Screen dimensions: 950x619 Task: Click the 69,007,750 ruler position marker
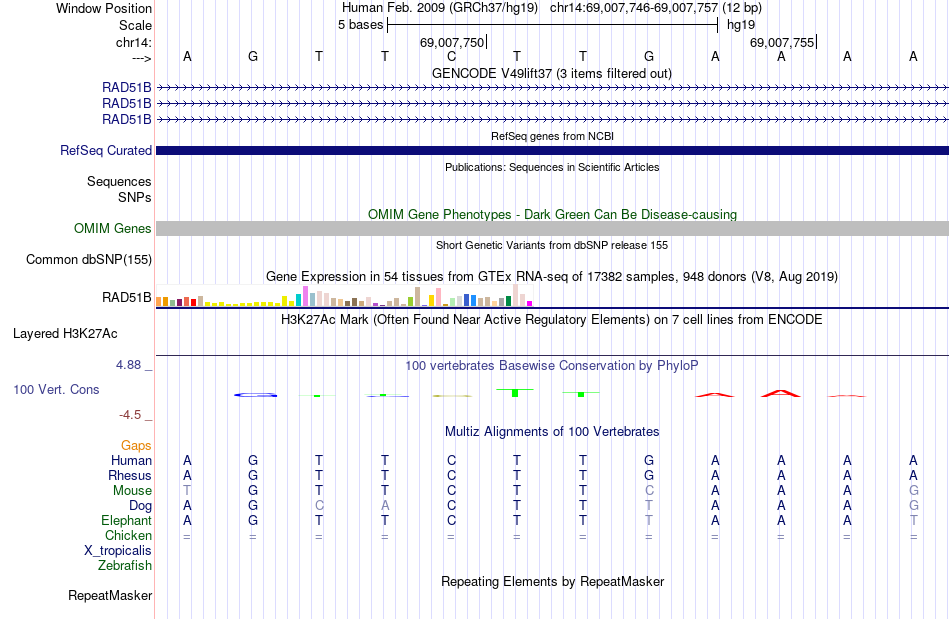click(x=453, y=42)
